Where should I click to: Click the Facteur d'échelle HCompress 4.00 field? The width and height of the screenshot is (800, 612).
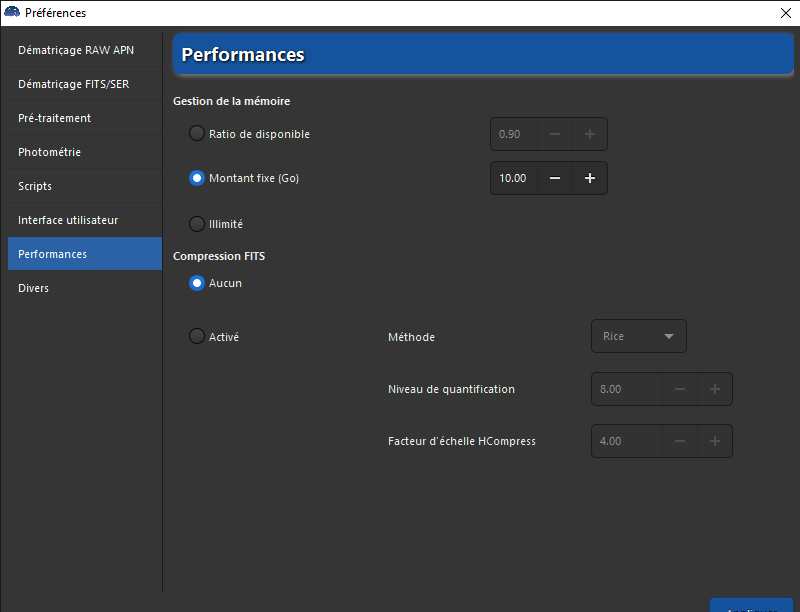pos(627,441)
